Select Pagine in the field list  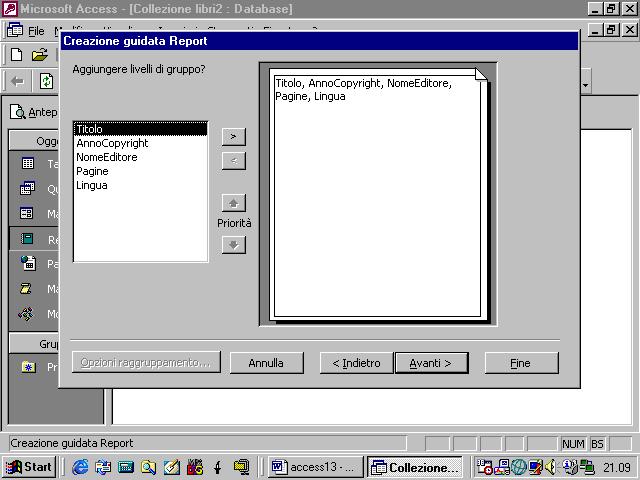[x=140, y=171]
